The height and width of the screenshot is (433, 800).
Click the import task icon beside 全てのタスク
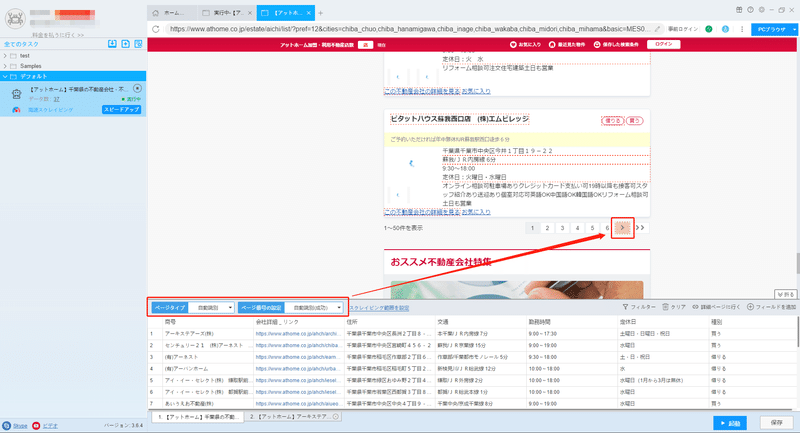pyautogui.click(x=112, y=44)
